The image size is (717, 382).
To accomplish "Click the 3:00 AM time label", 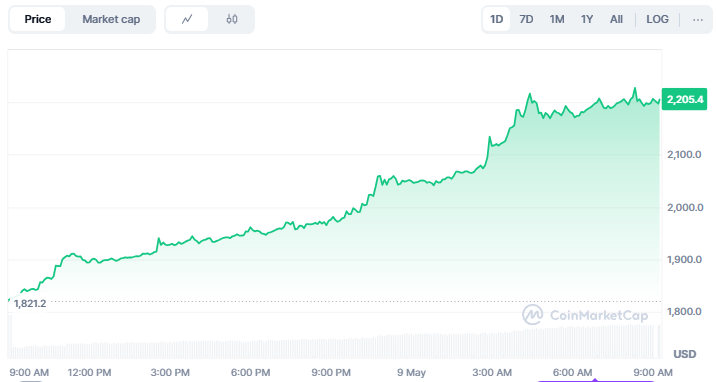I will coord(492,372).
